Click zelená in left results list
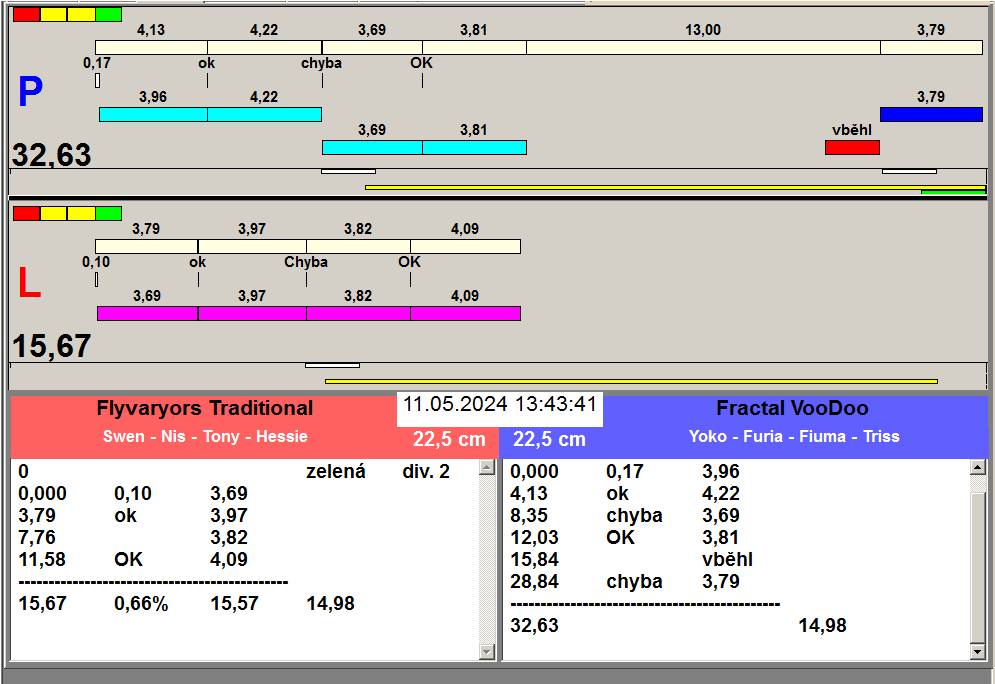The height and width of the screenshot is (684, 995). [336, 471]
